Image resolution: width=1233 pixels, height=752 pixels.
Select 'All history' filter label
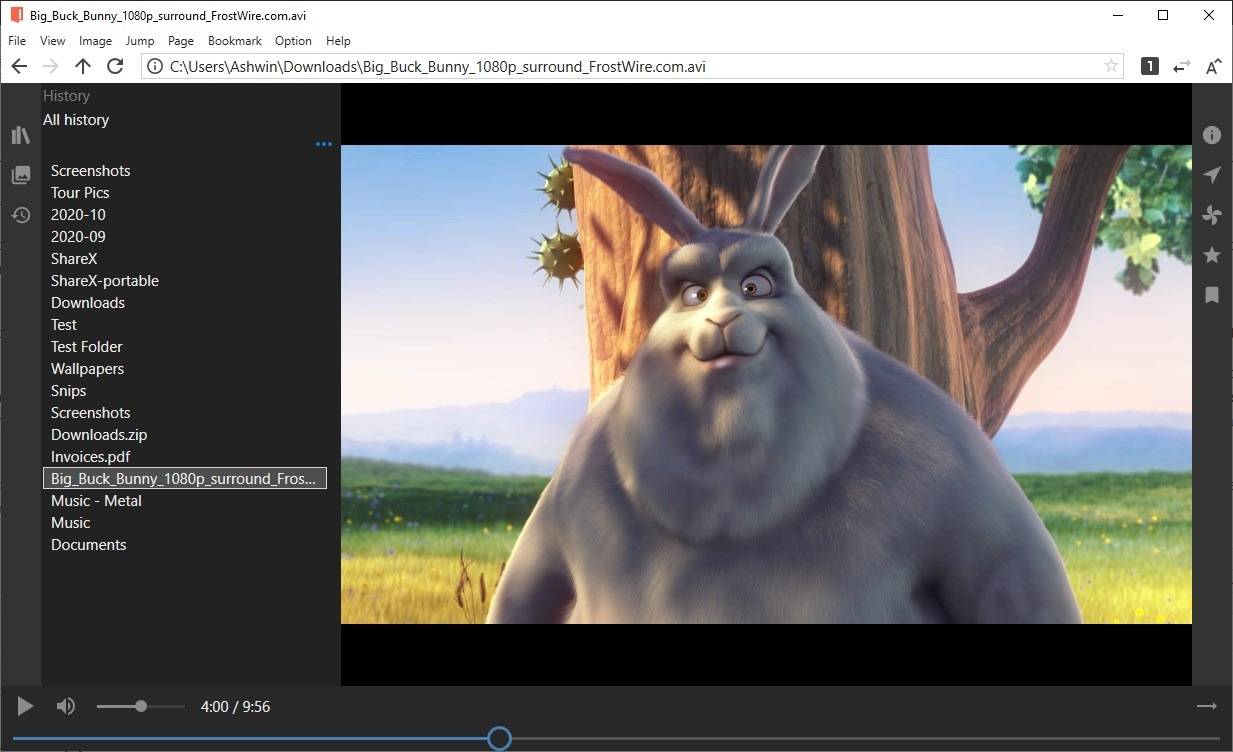click(x=76, y=119)
